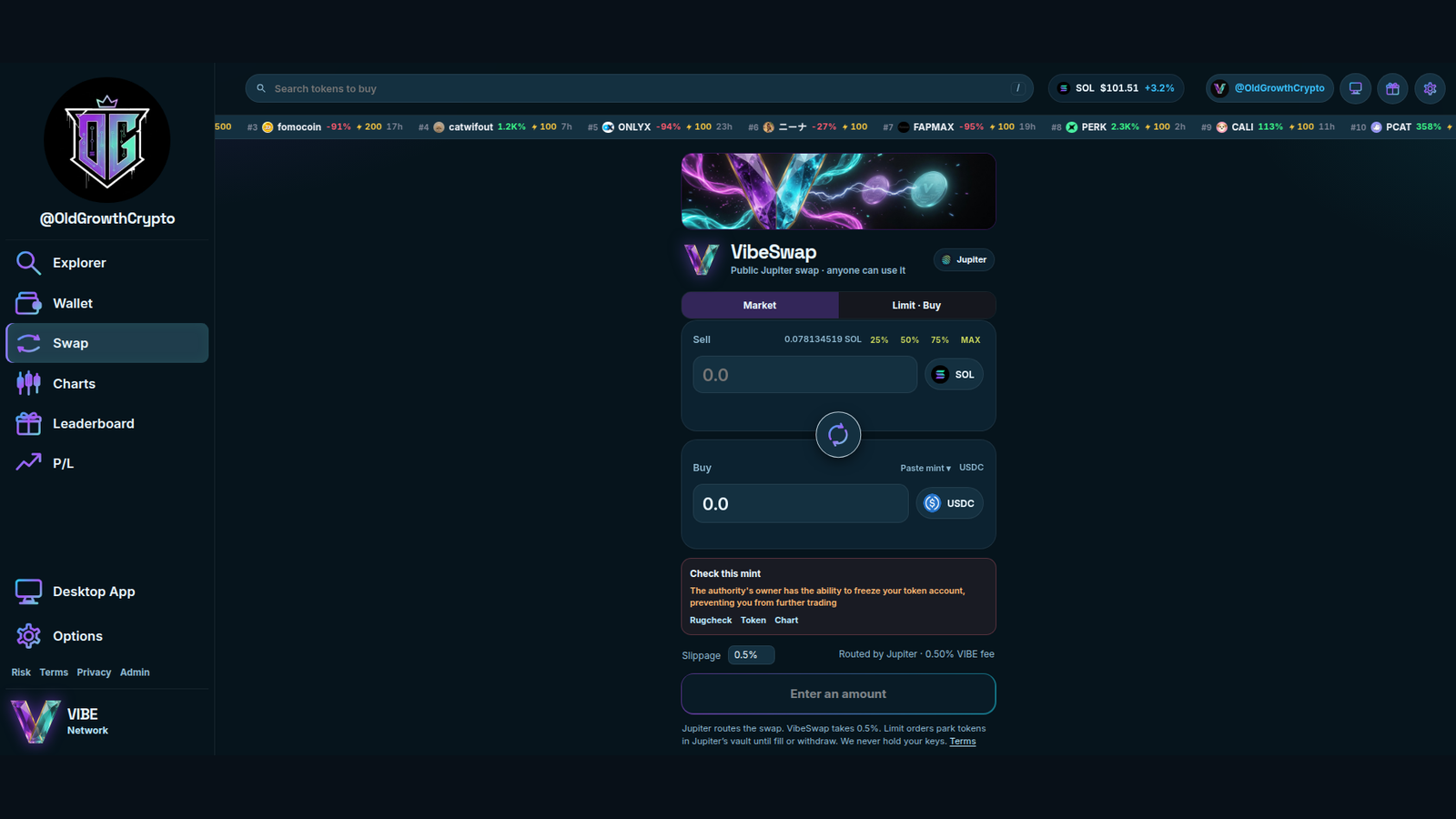This screenshot has height=819, width=1456.
Task: Open the Explorer menu label
Action: [x=79, y=263]
